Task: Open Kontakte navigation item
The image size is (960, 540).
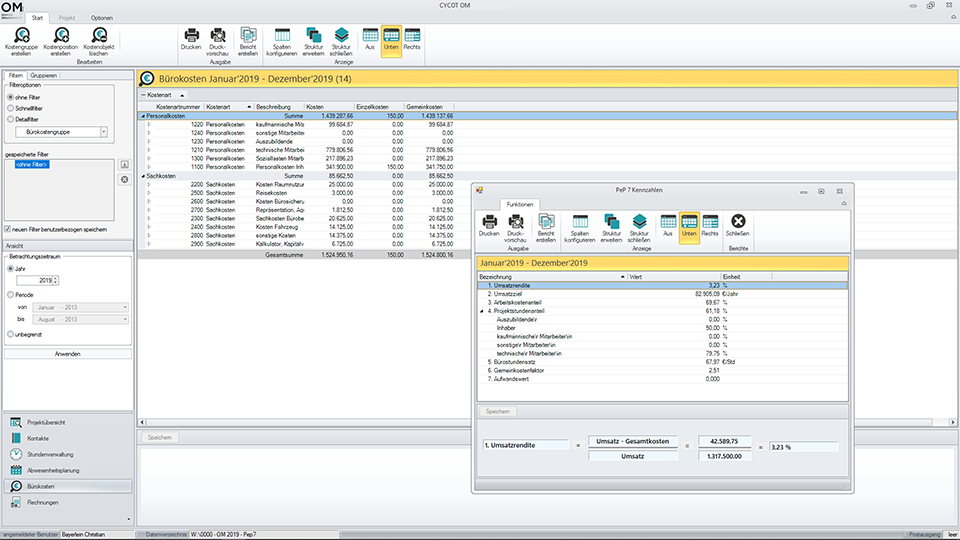Action: [67, 438]
